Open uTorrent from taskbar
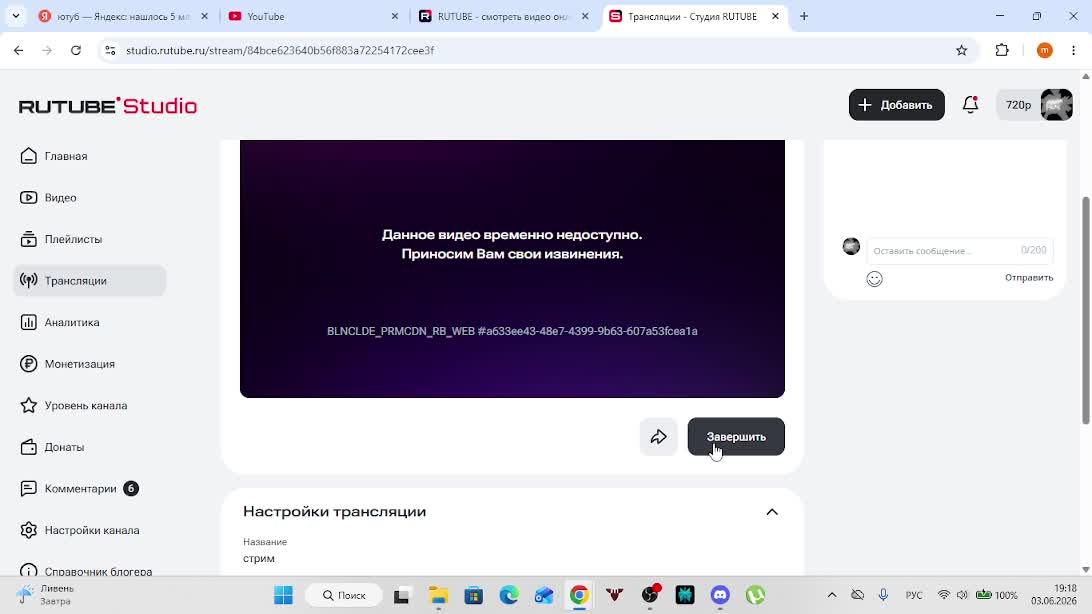The height and width of the screenshot is (614, 1092). coord(755,595)
